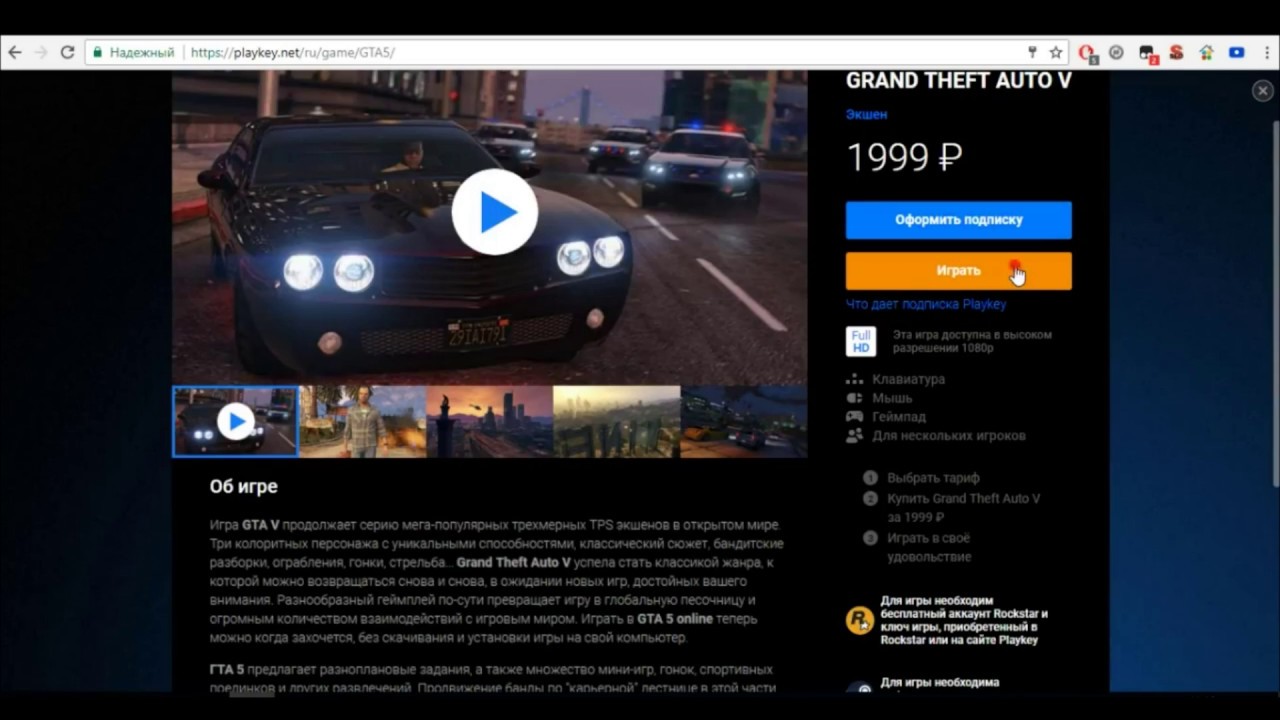Select the first video thumbnail
The width and height of the screenshot is (1280, 720).
pyautogui.click(x=235, y=421)
